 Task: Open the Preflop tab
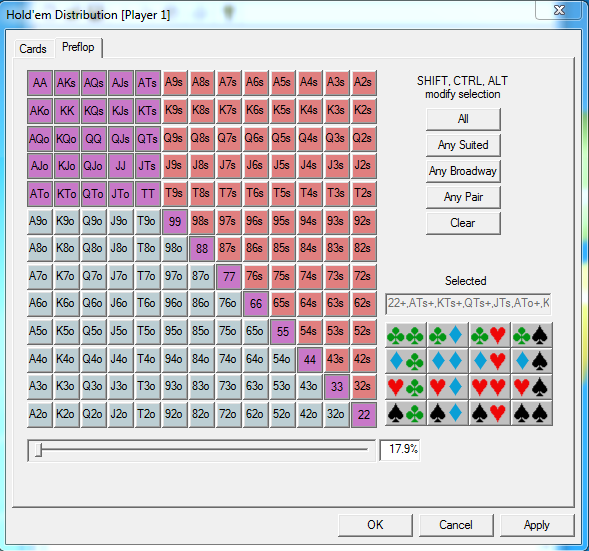(78, 48)
